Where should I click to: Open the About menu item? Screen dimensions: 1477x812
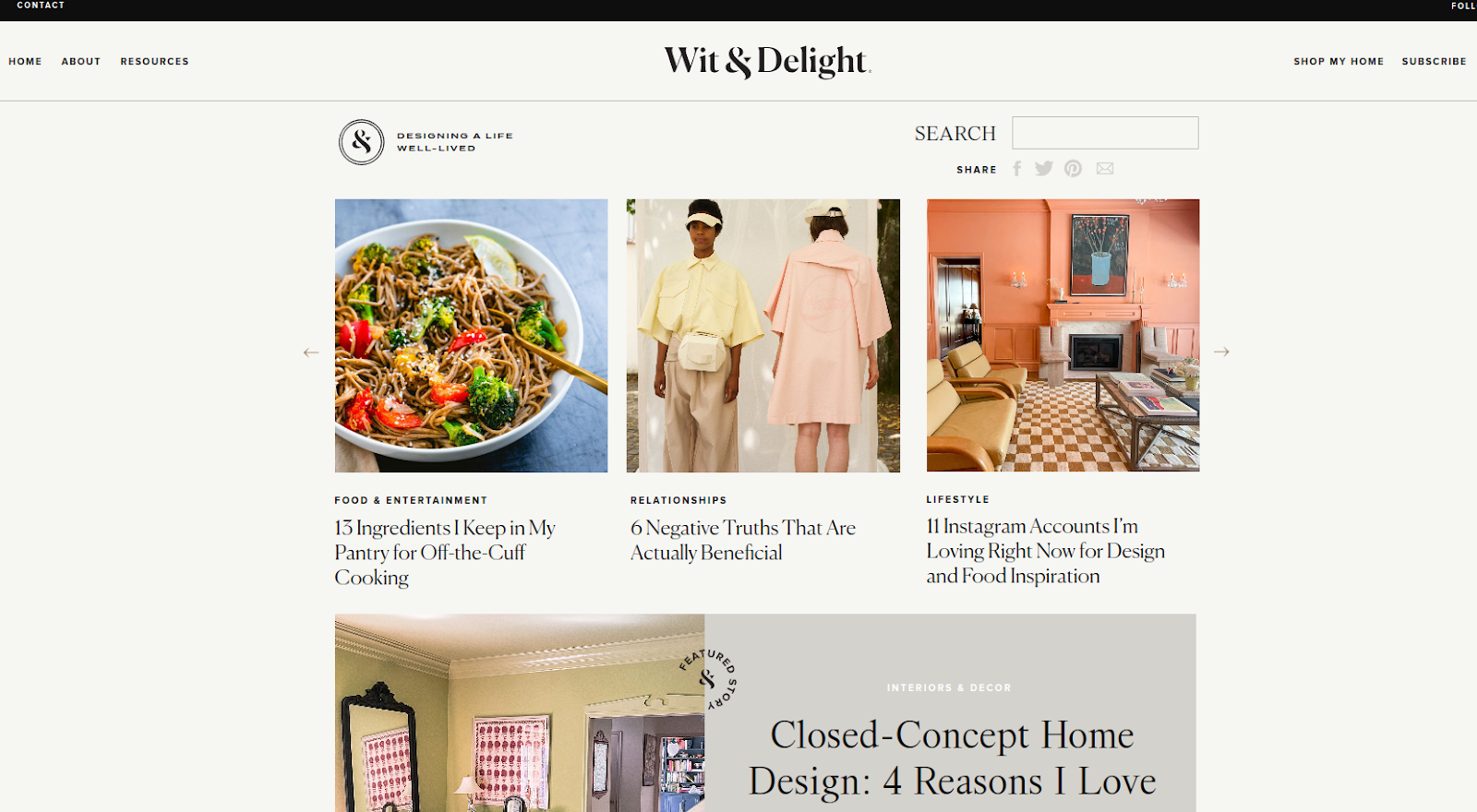tap(81, 62)
